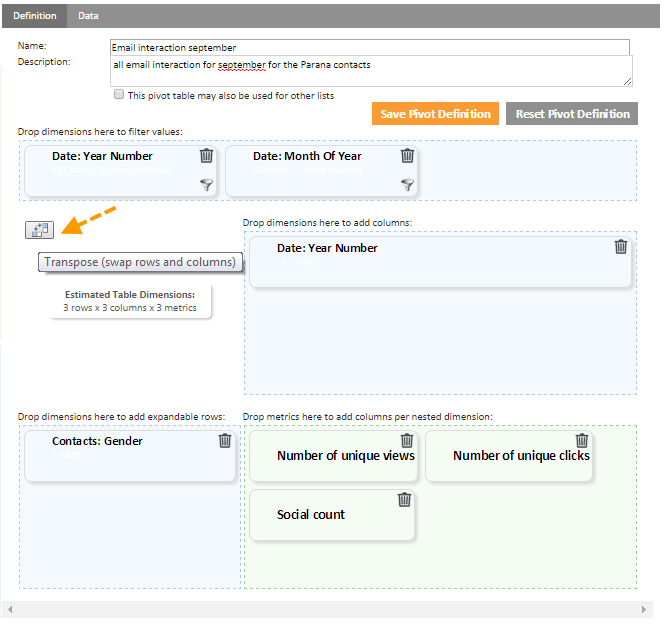Click the horizontal scrollbar left arrow
672x629 pixels.
point(11,609)
